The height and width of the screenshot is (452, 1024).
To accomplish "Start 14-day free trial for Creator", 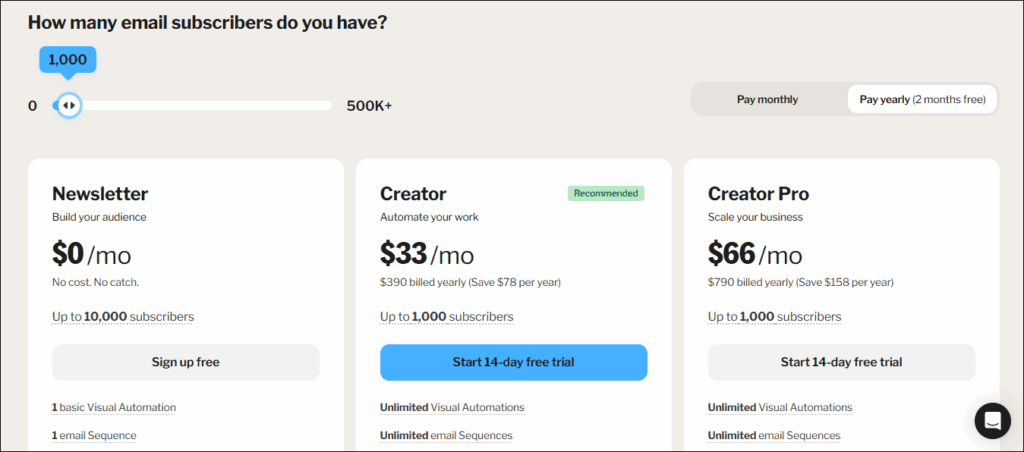I will pos(513,362).
